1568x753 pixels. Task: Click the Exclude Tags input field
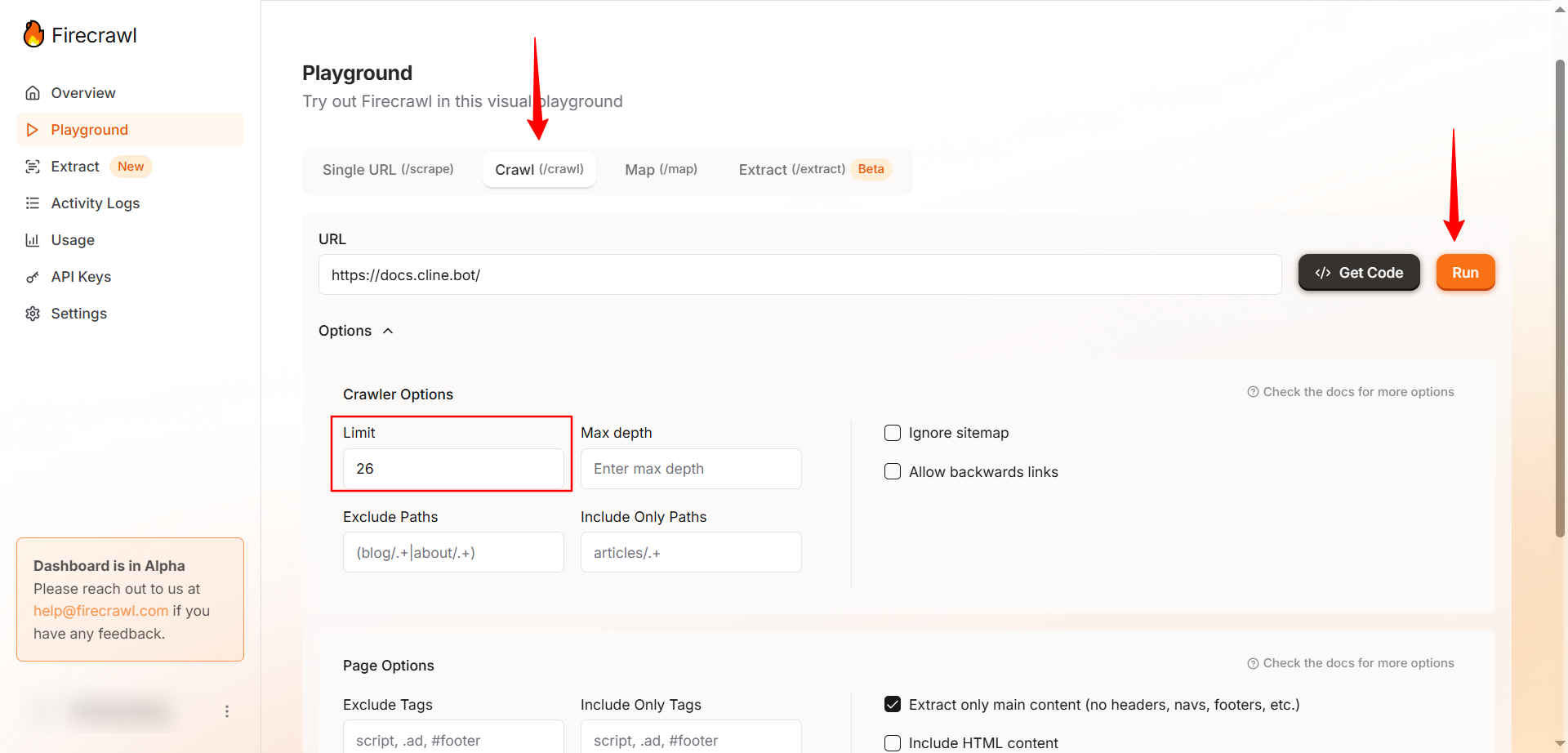point(453,737)
